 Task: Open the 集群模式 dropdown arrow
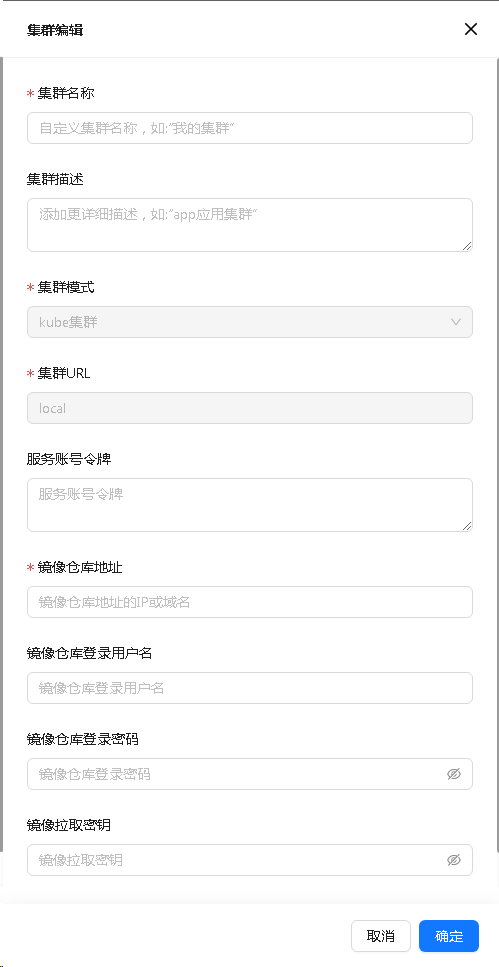point(456,322)
